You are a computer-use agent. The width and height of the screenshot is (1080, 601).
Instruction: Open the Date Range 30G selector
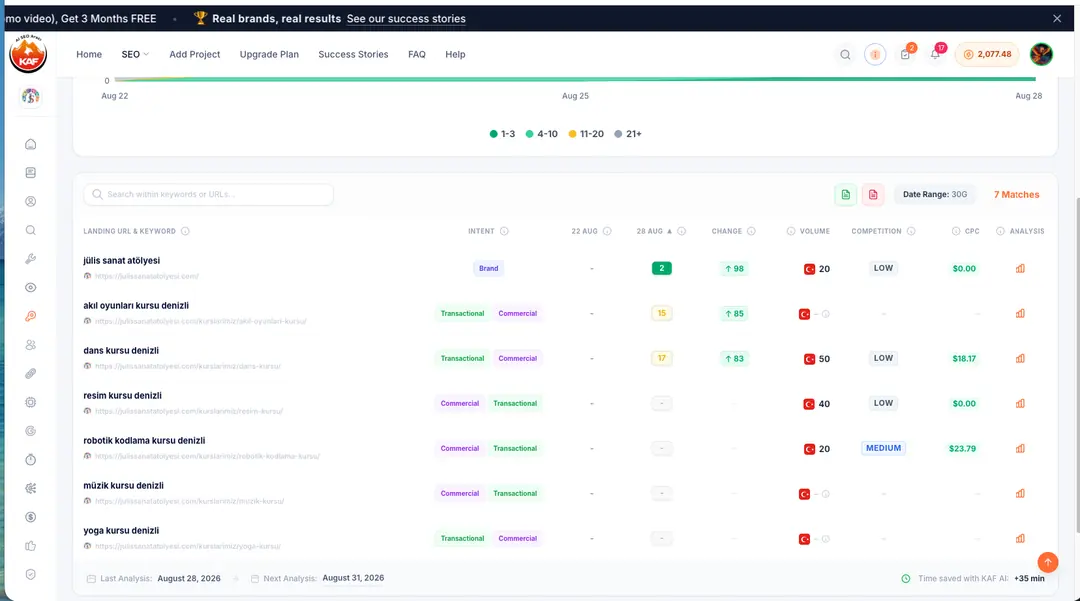pyautogui.click(x=935, y=195)
